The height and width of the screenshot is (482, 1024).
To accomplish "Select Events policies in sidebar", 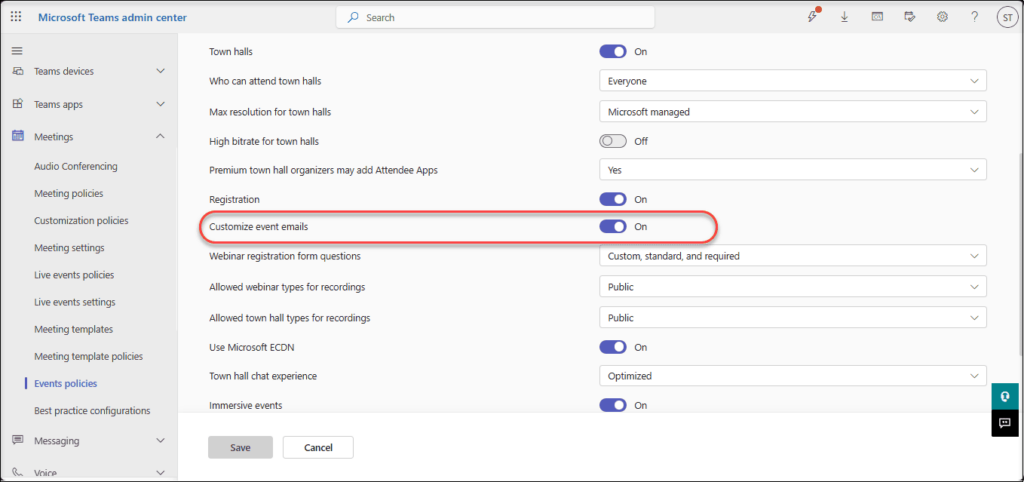I will [65, 383].
